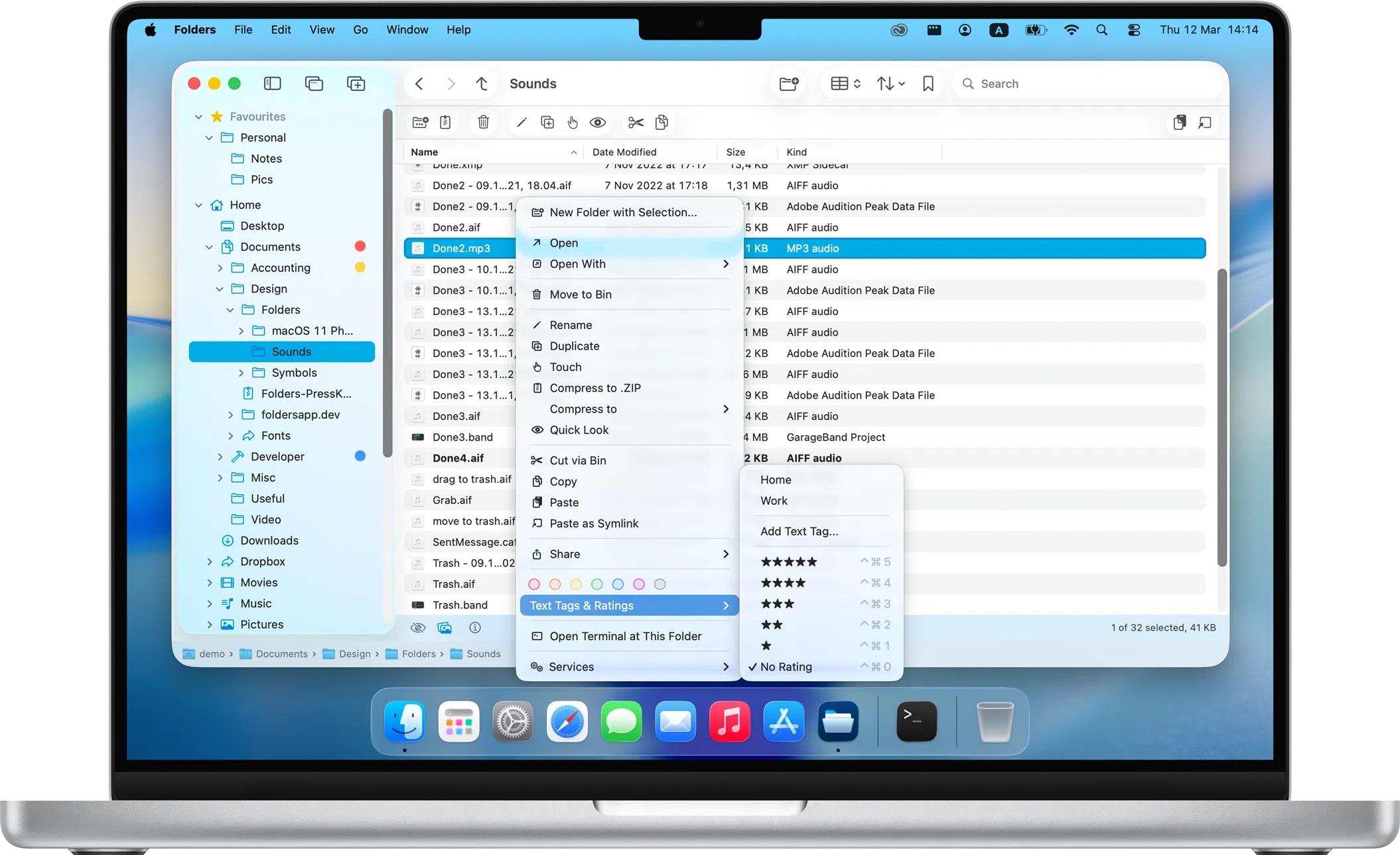
Task: Select the No Rating checked option
Action: pos(821,667)
